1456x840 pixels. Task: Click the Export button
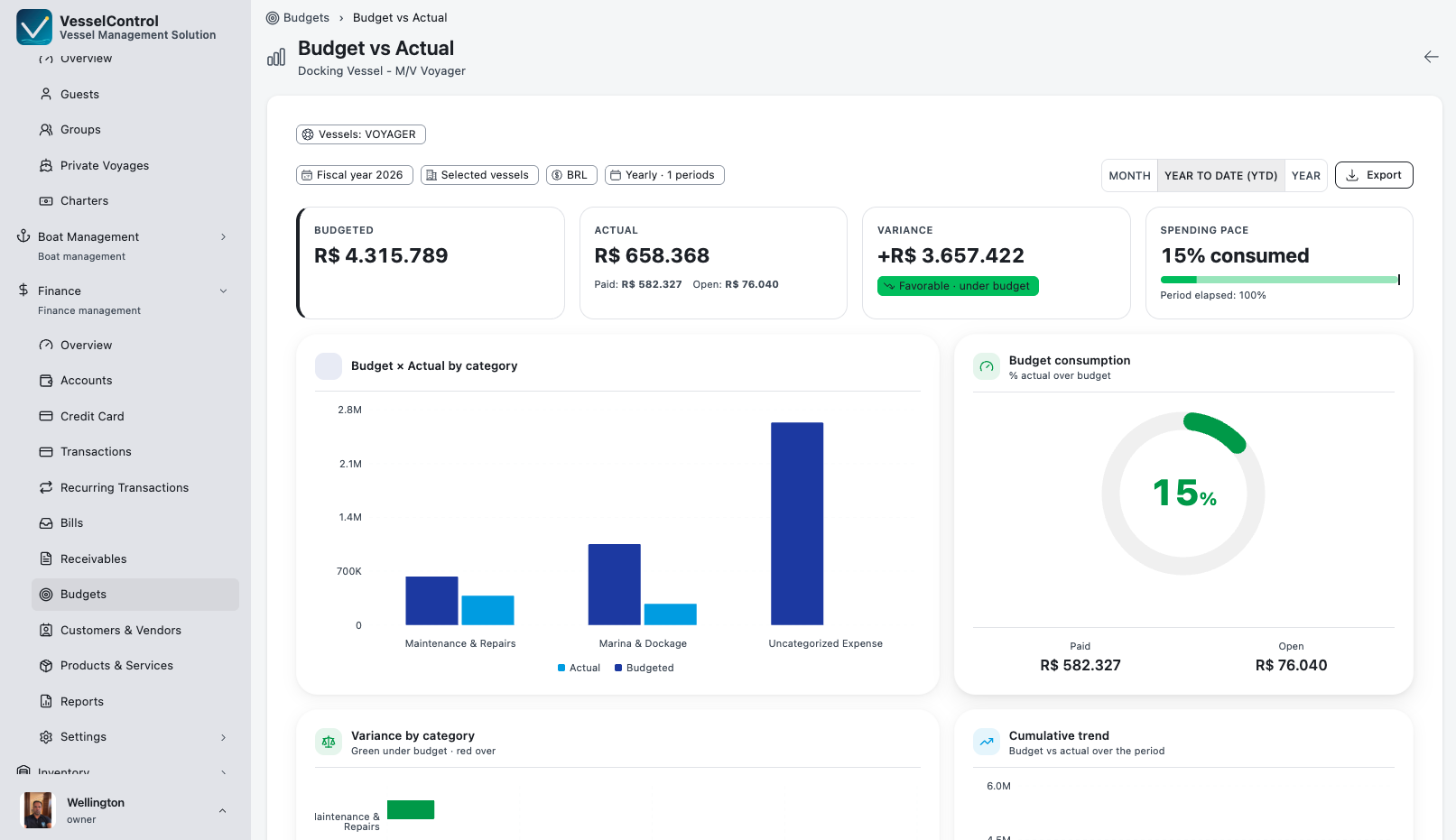point(1374,175)
